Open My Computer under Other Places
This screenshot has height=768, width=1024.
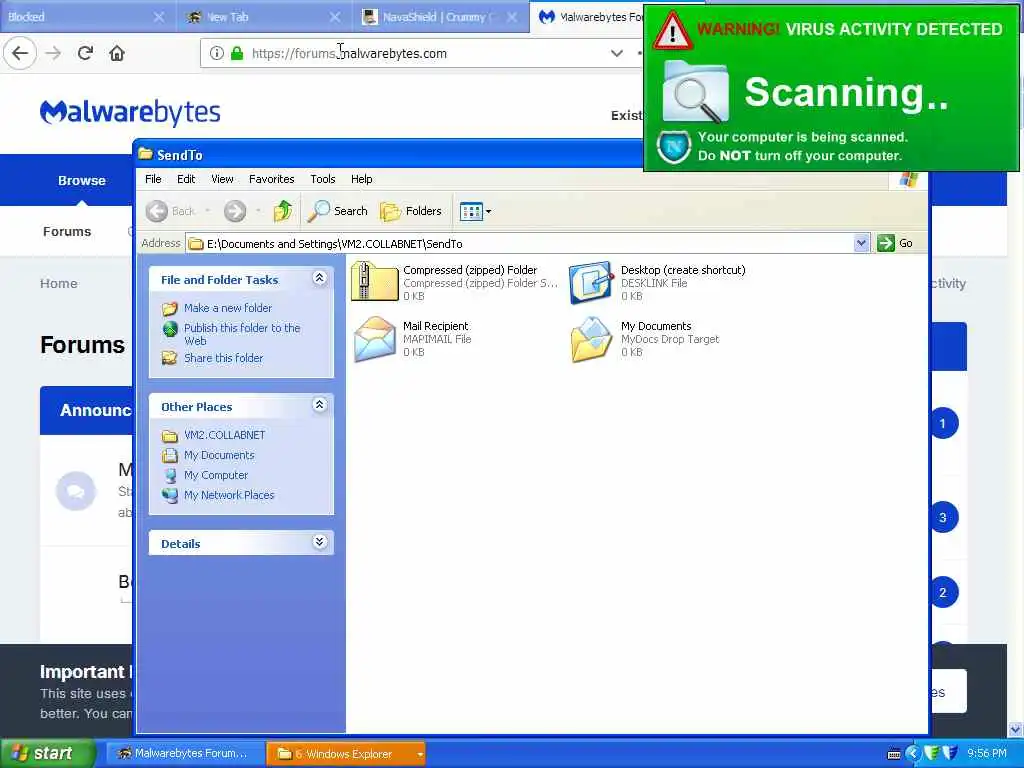pyautogui.click(x=216, y=475)
